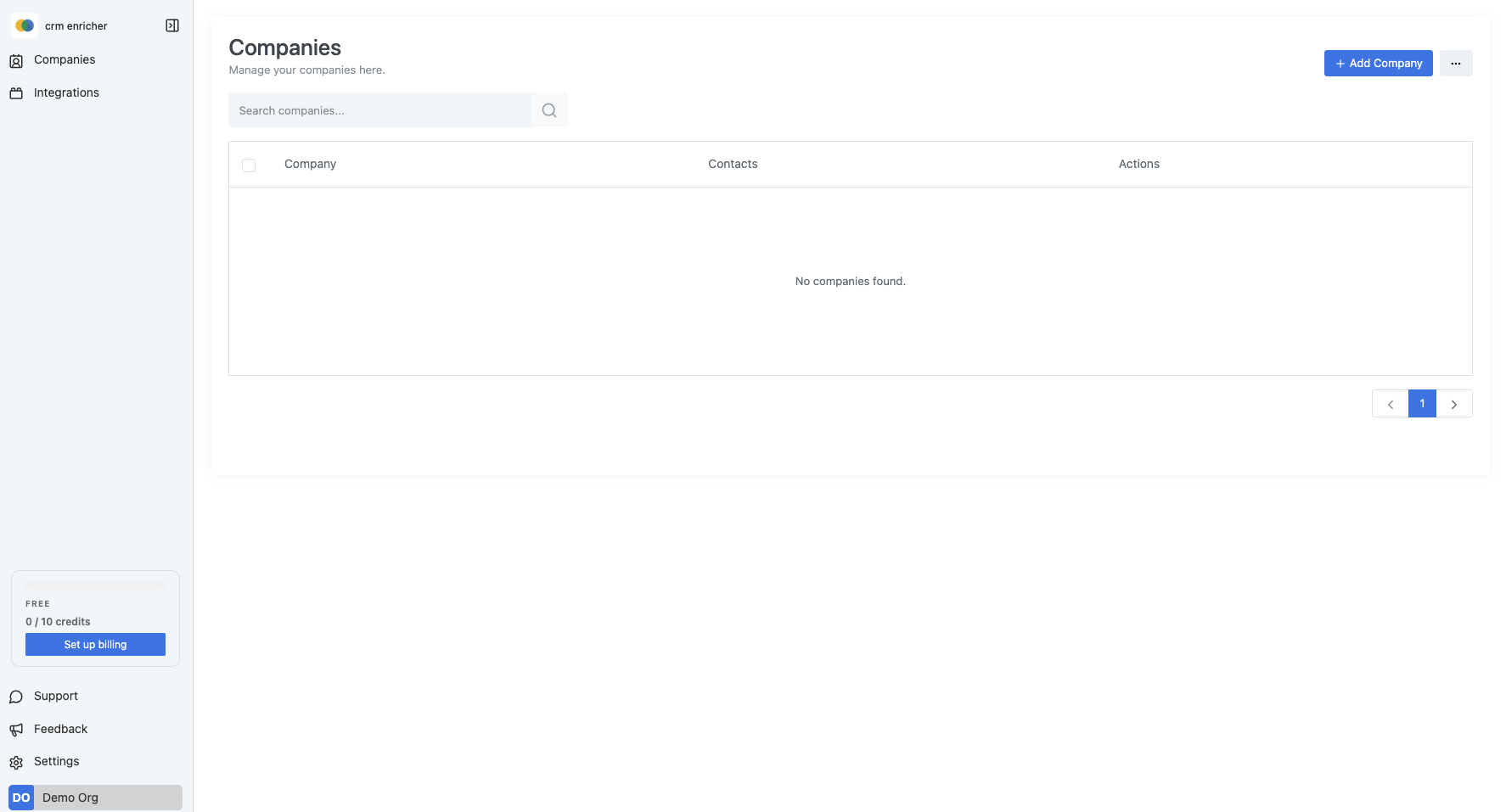Click the Feedback megaphone icon

[16, 730]
